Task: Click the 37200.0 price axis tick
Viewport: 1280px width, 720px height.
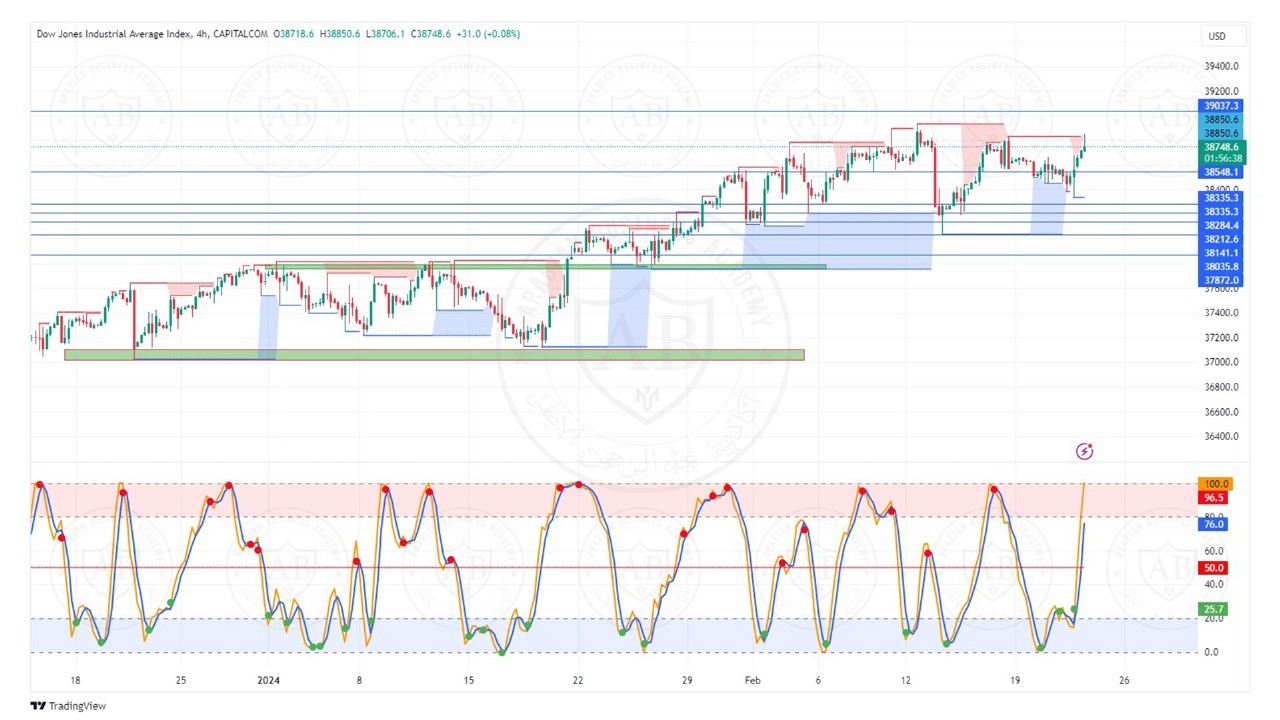Action: click(1221, 338)
